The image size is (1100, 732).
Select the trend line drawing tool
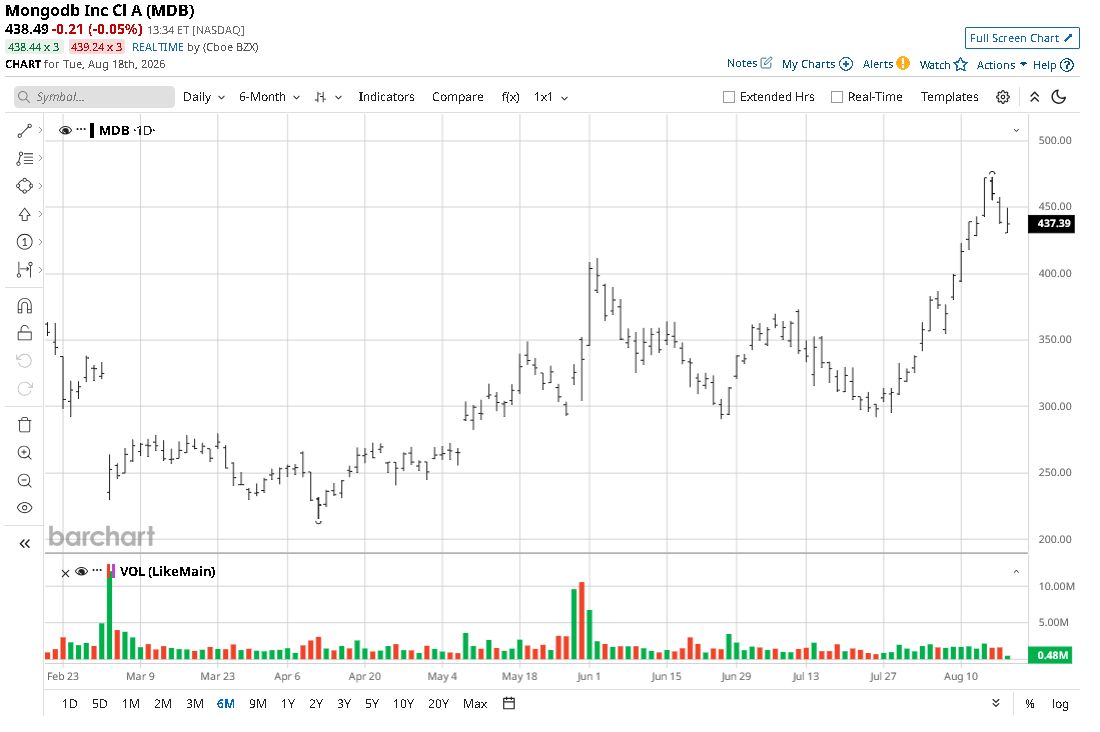25,131
